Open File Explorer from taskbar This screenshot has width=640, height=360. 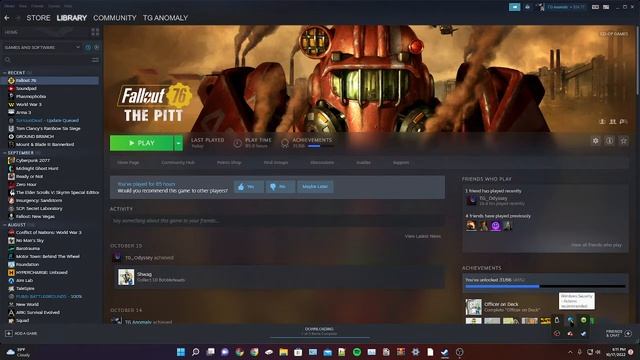tap(284, 352)
